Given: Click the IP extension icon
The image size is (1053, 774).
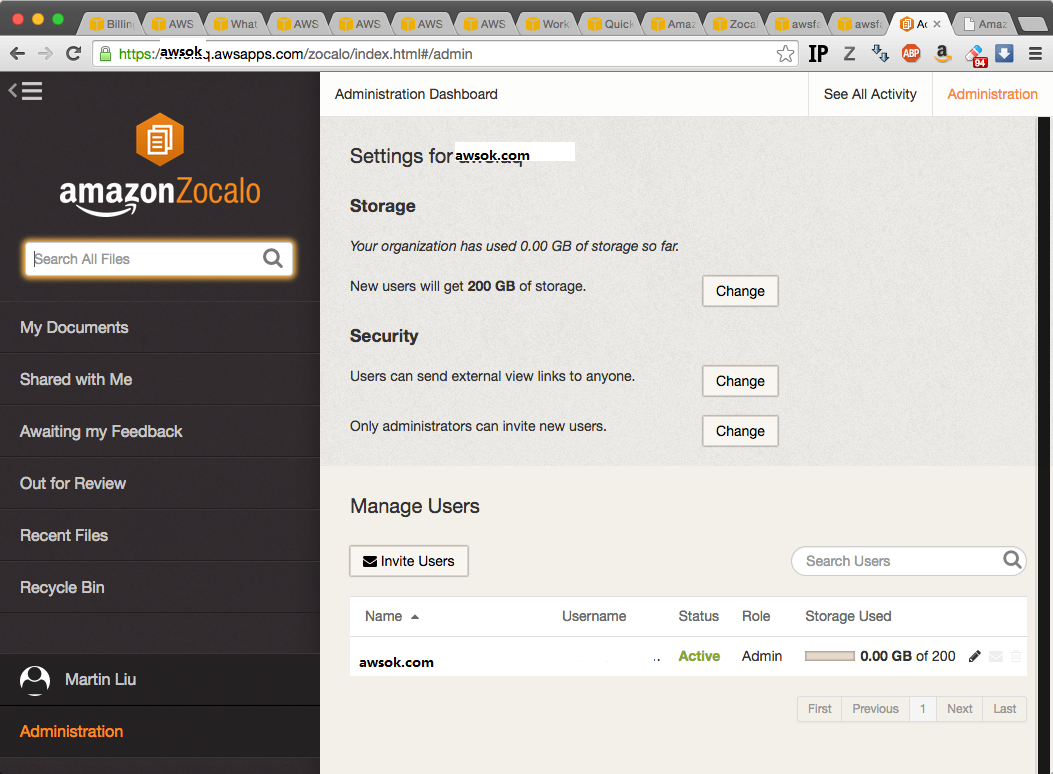Looking at the screenshot, I should point(818,54).
